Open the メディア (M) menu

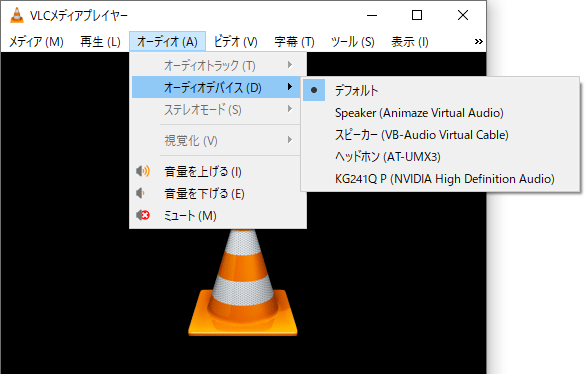[36, 41]
